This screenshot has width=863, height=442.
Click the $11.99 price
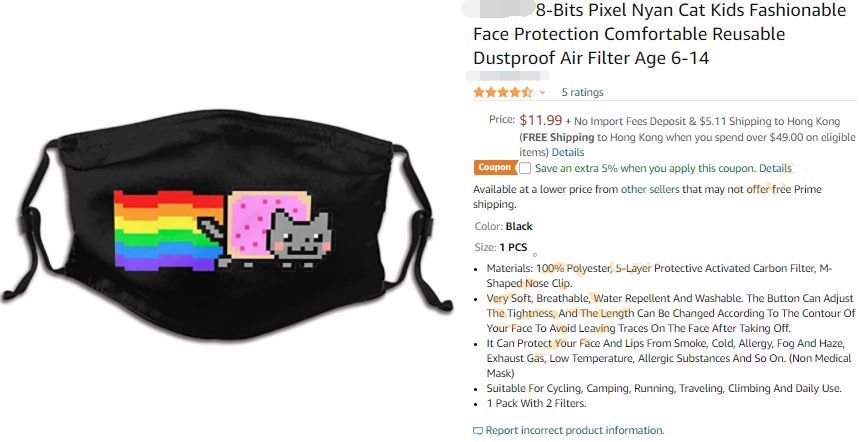click(x=540, y=120)
